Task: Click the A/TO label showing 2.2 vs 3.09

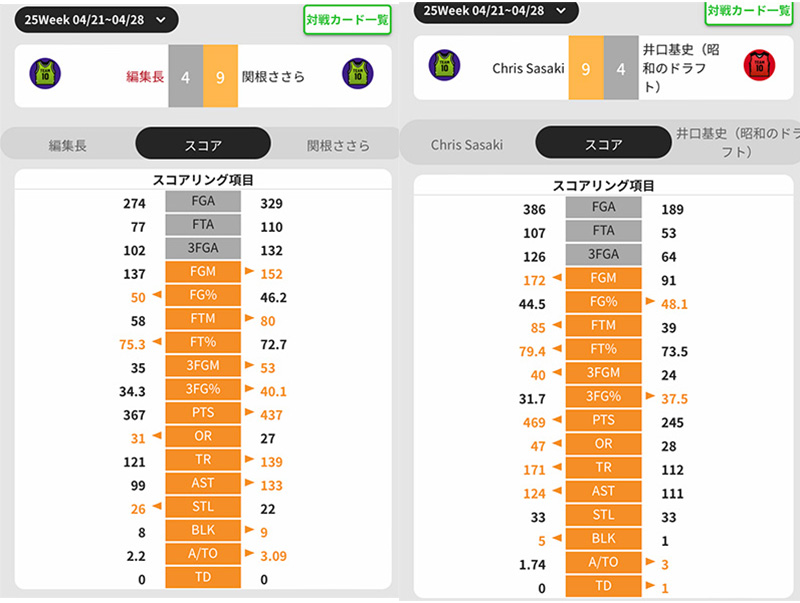Action: pos(203,554)
